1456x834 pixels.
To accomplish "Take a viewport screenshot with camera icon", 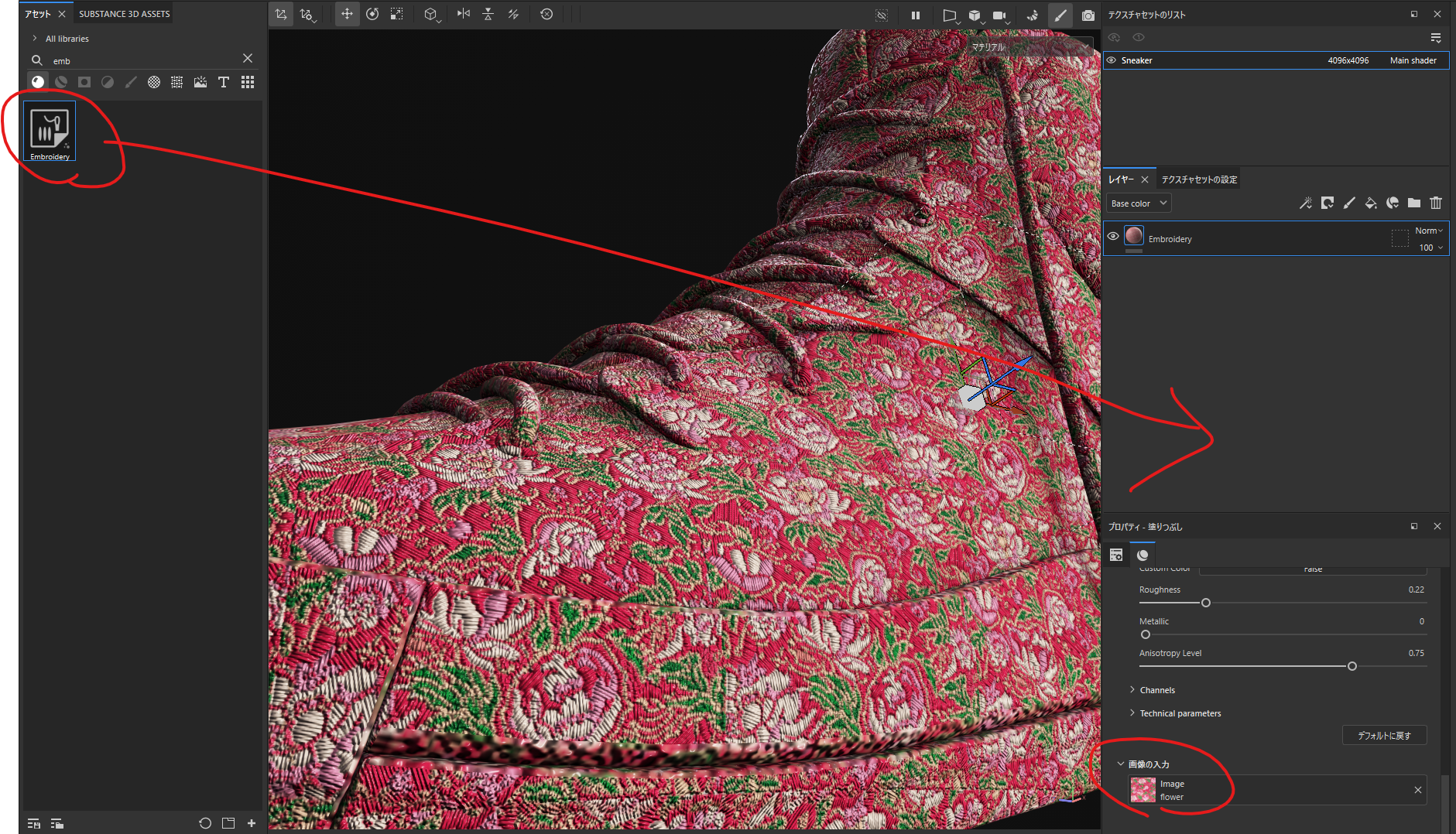I will [1088, 15].
